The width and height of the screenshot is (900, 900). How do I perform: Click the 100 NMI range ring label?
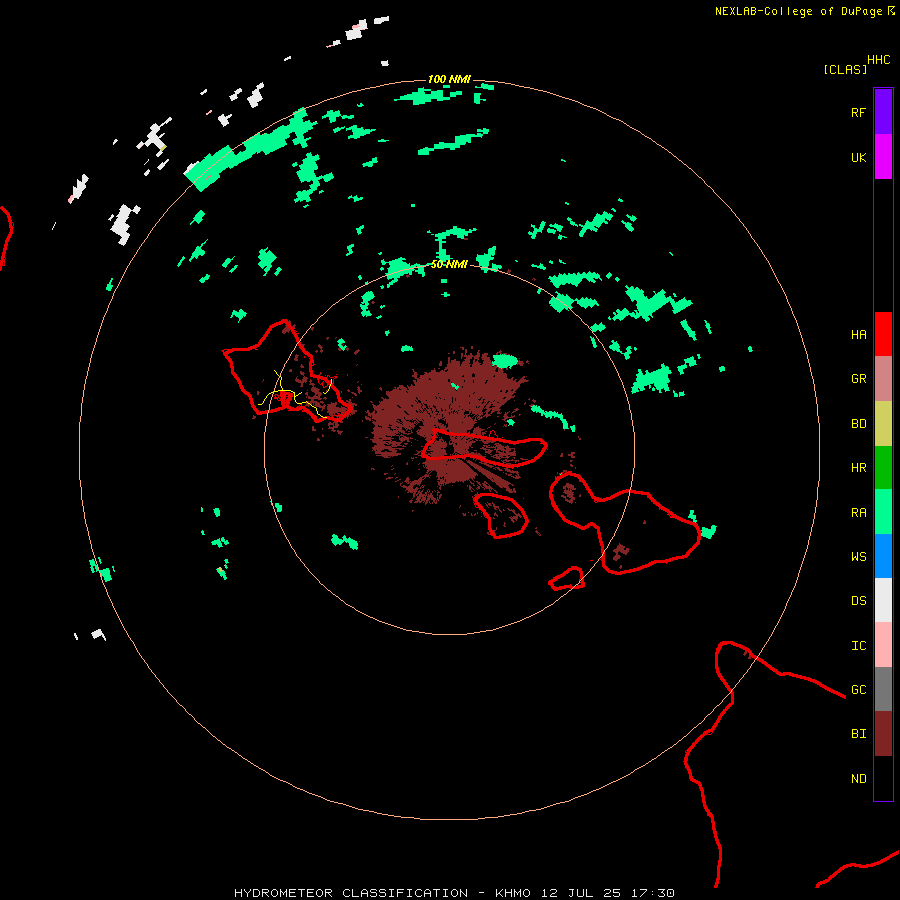pos(449,79)
